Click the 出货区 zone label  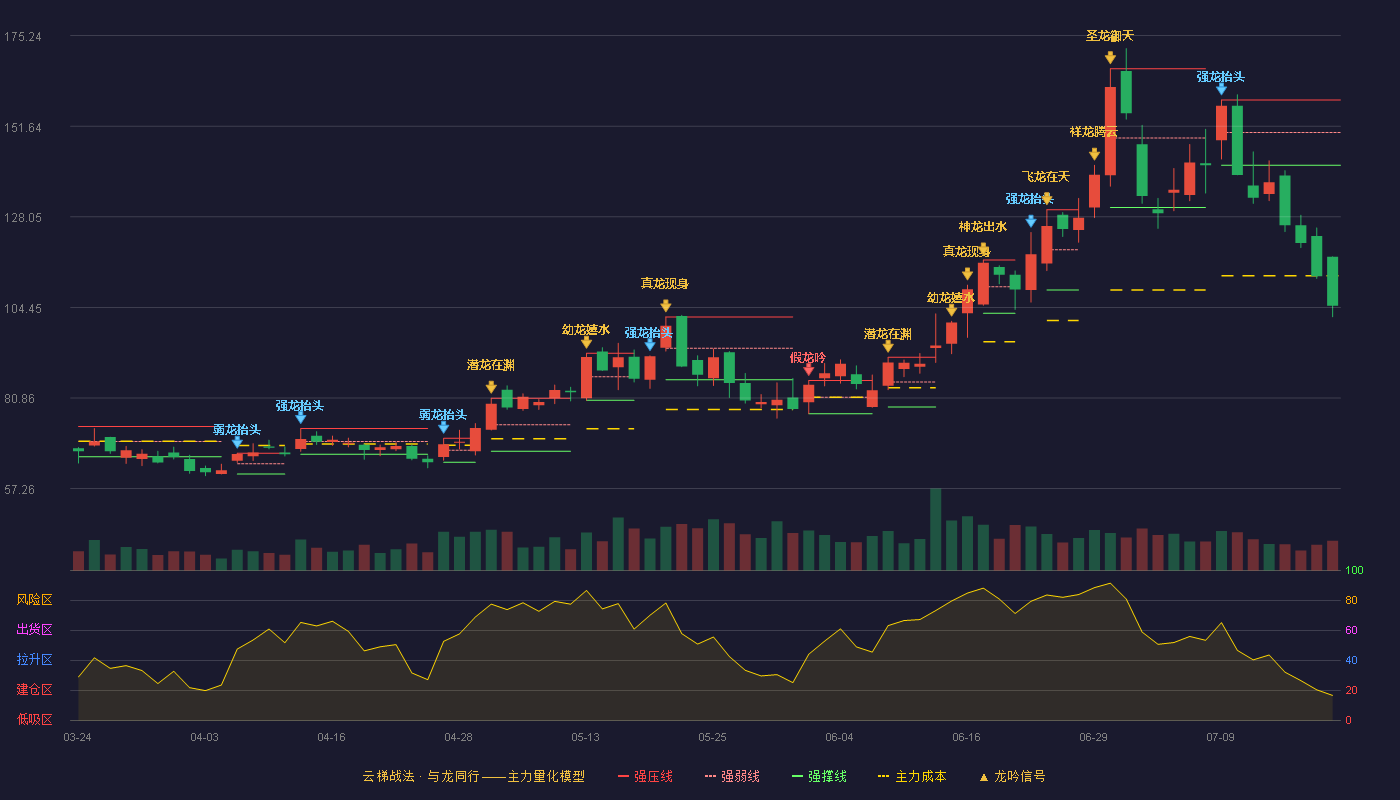(35, 630)
